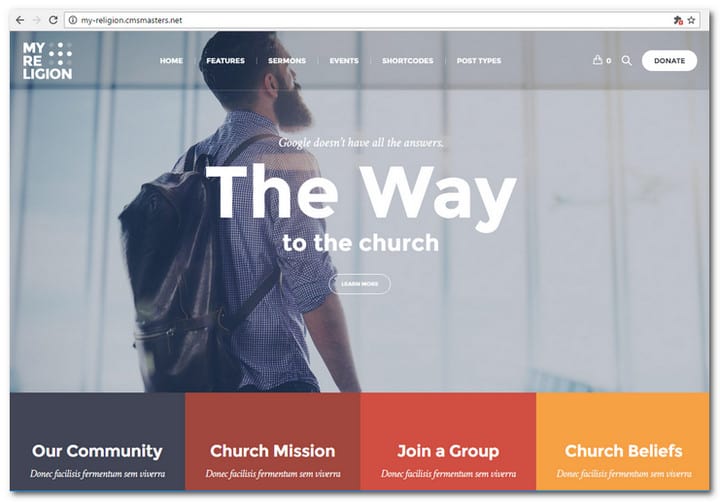This screenshot has height=502, width=720.
Task: Click the browser forward arrow
Action: click(x=36, y=20)
